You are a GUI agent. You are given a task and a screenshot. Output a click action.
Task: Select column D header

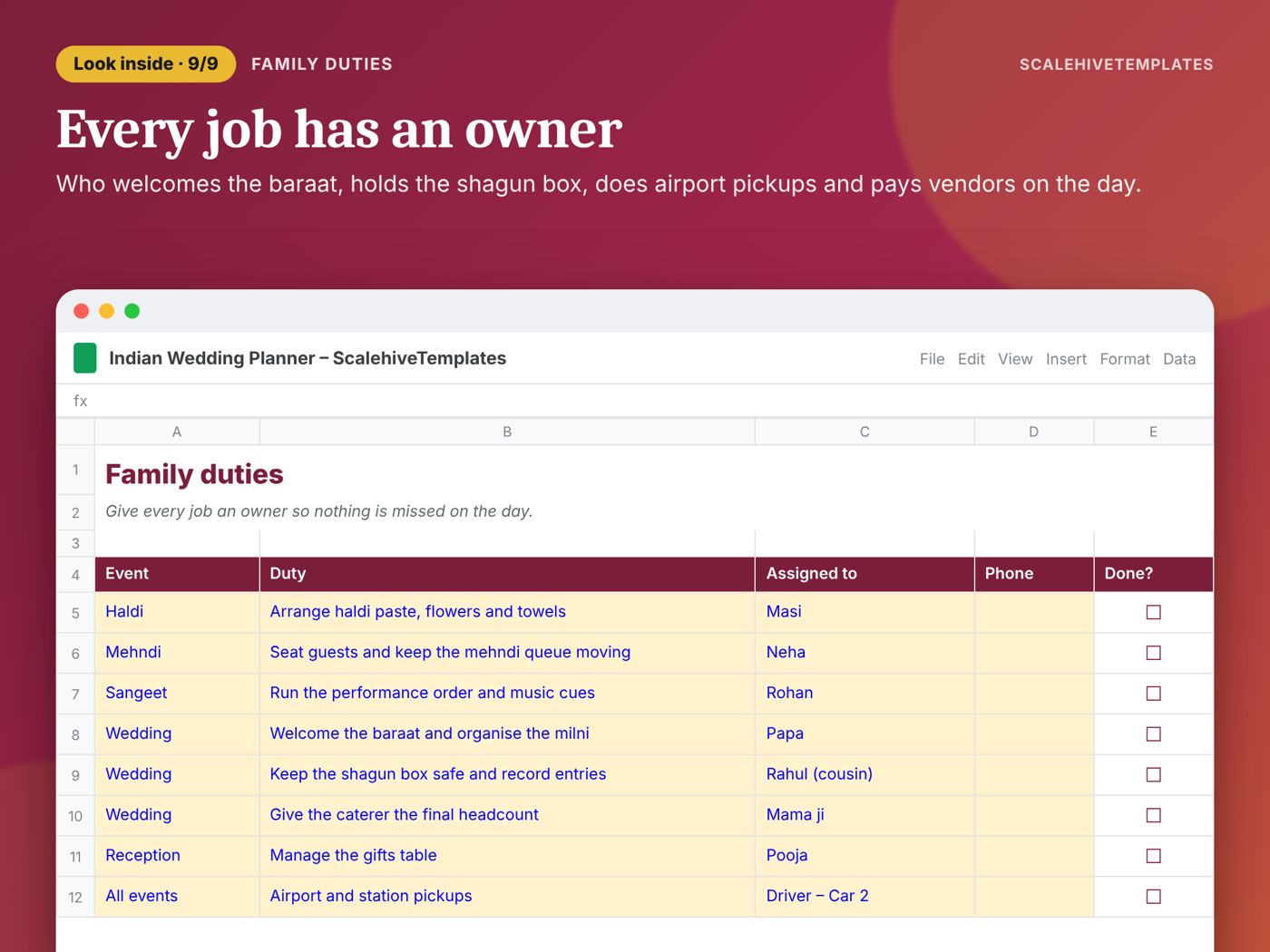(1034, 432)
